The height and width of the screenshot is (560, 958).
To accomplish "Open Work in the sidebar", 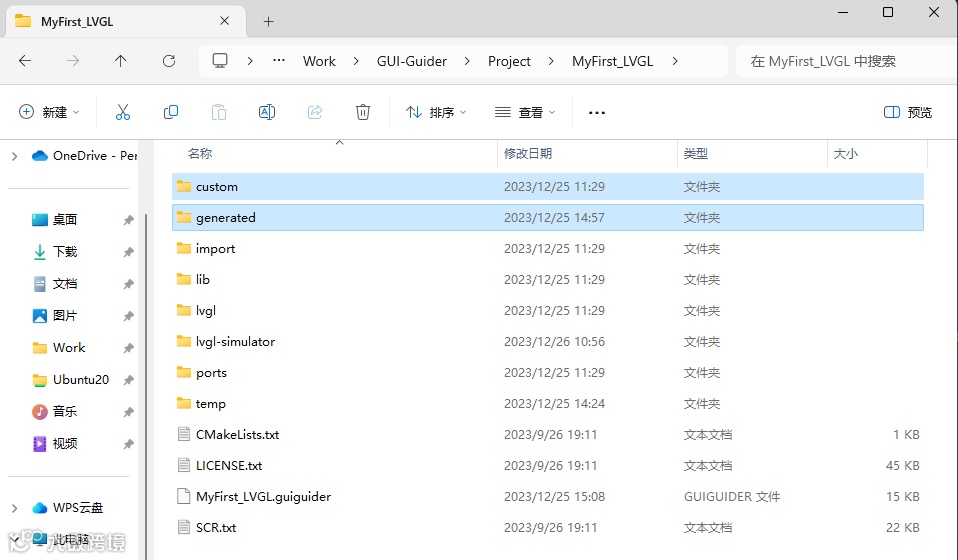I will 58,347.
